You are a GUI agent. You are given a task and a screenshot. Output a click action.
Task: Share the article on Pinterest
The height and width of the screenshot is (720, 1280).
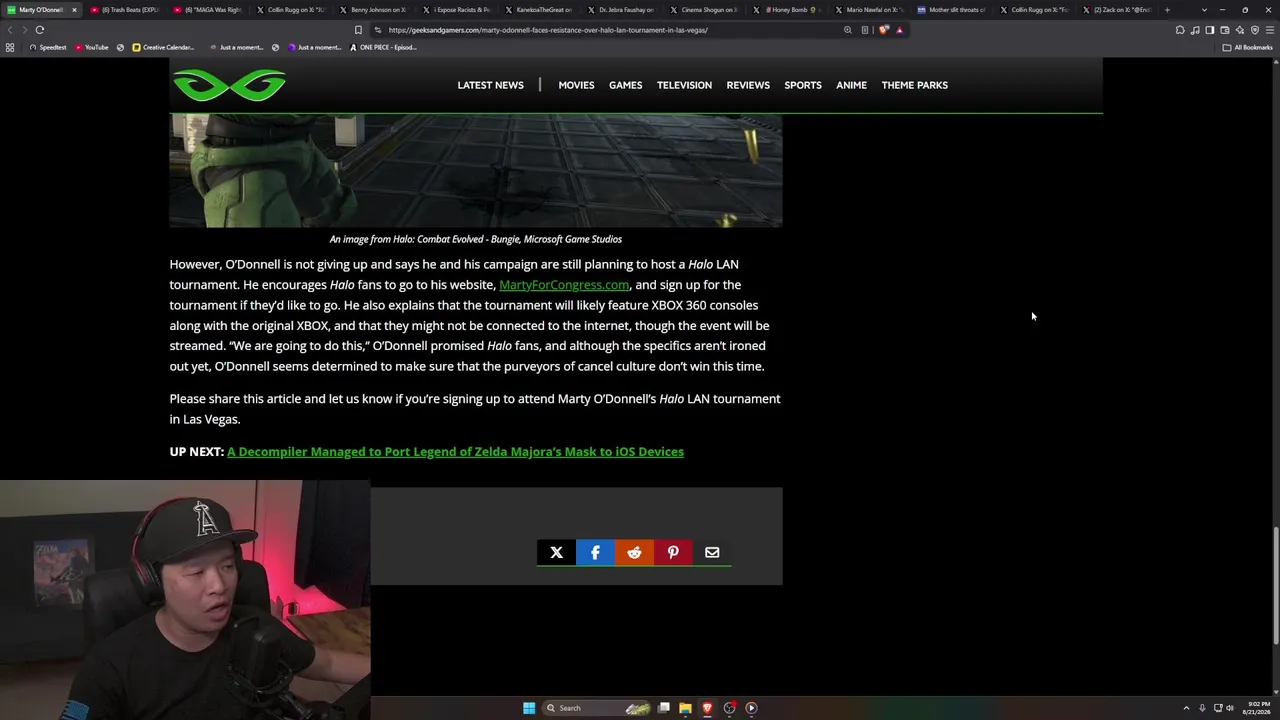pos(673,552)
